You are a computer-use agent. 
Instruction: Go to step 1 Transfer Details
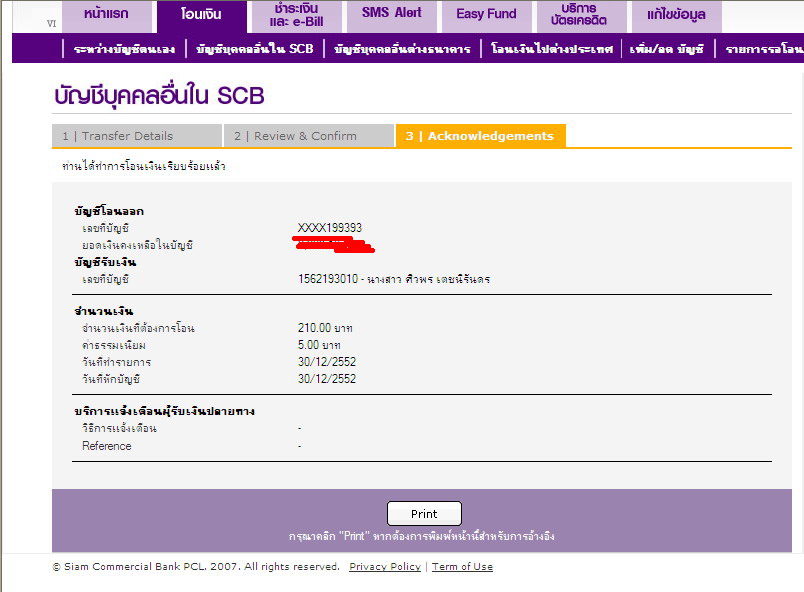pos(137,136)
